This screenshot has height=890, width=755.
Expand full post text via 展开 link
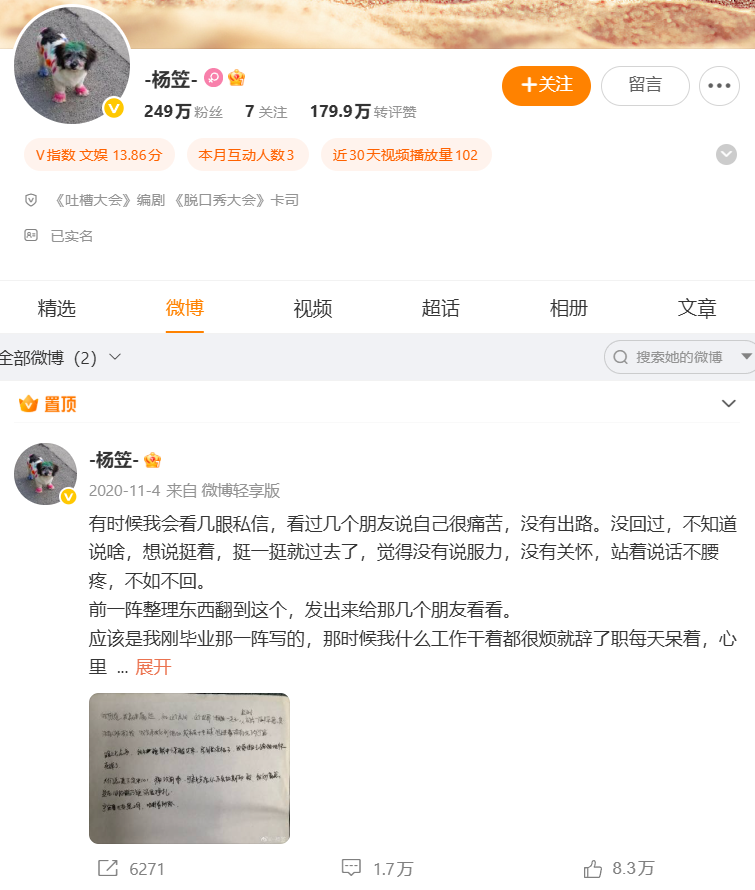(153, 667)
